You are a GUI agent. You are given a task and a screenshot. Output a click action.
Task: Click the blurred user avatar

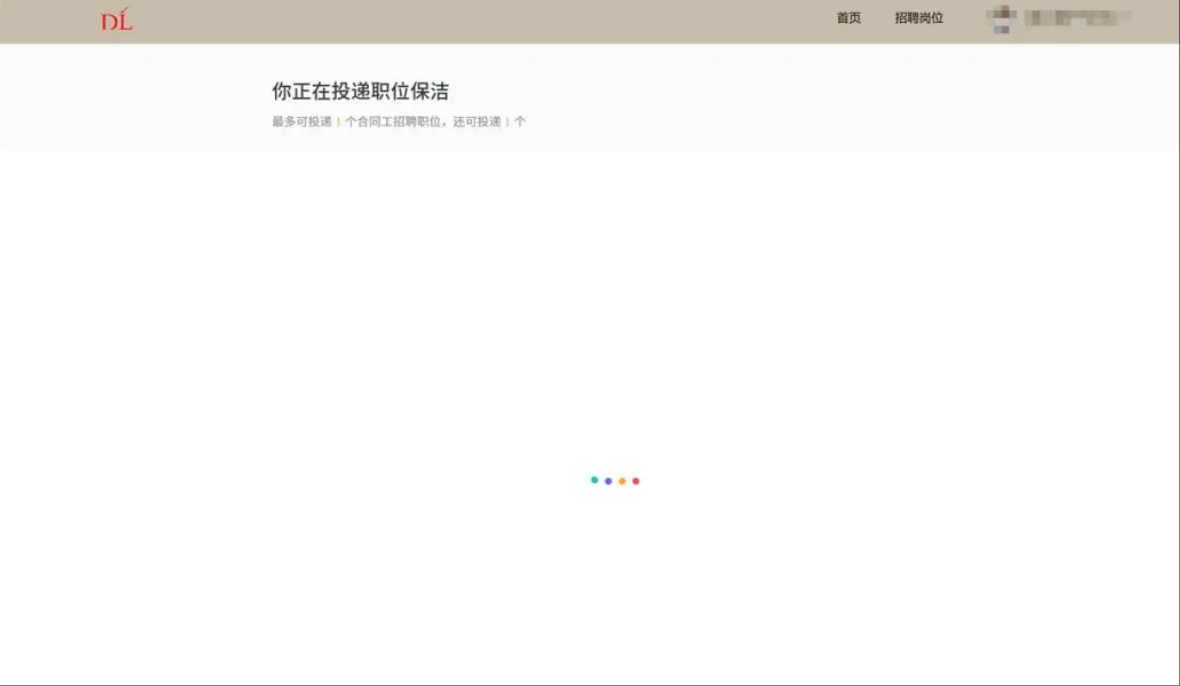[1002, 19]
